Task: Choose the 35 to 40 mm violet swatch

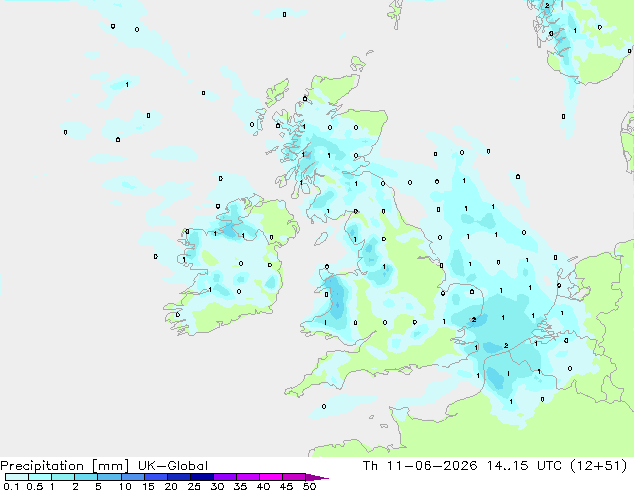Action: [x=248, y=477]
